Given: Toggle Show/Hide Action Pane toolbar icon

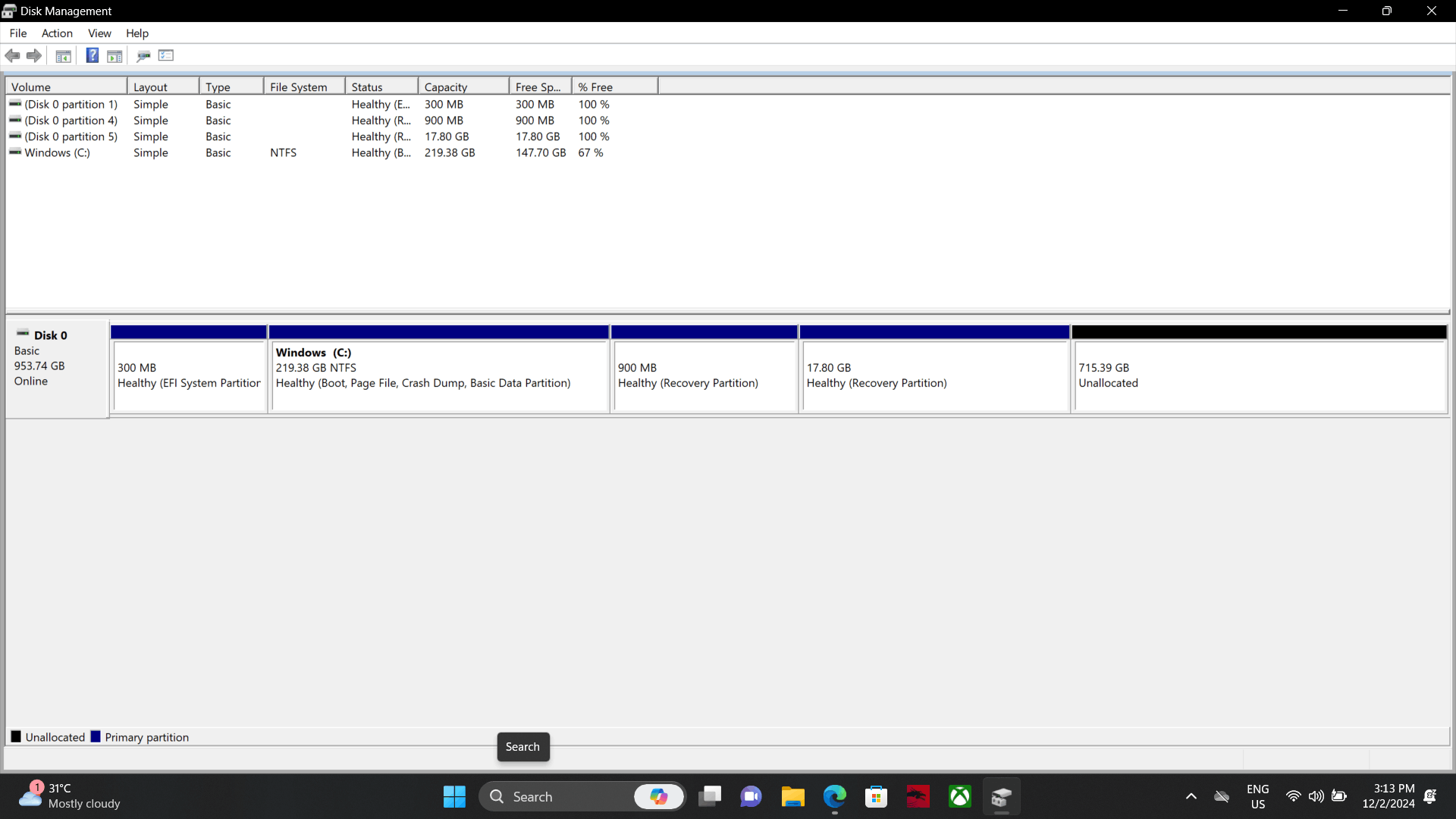Looking at the screenshot, I should point(115,55).
